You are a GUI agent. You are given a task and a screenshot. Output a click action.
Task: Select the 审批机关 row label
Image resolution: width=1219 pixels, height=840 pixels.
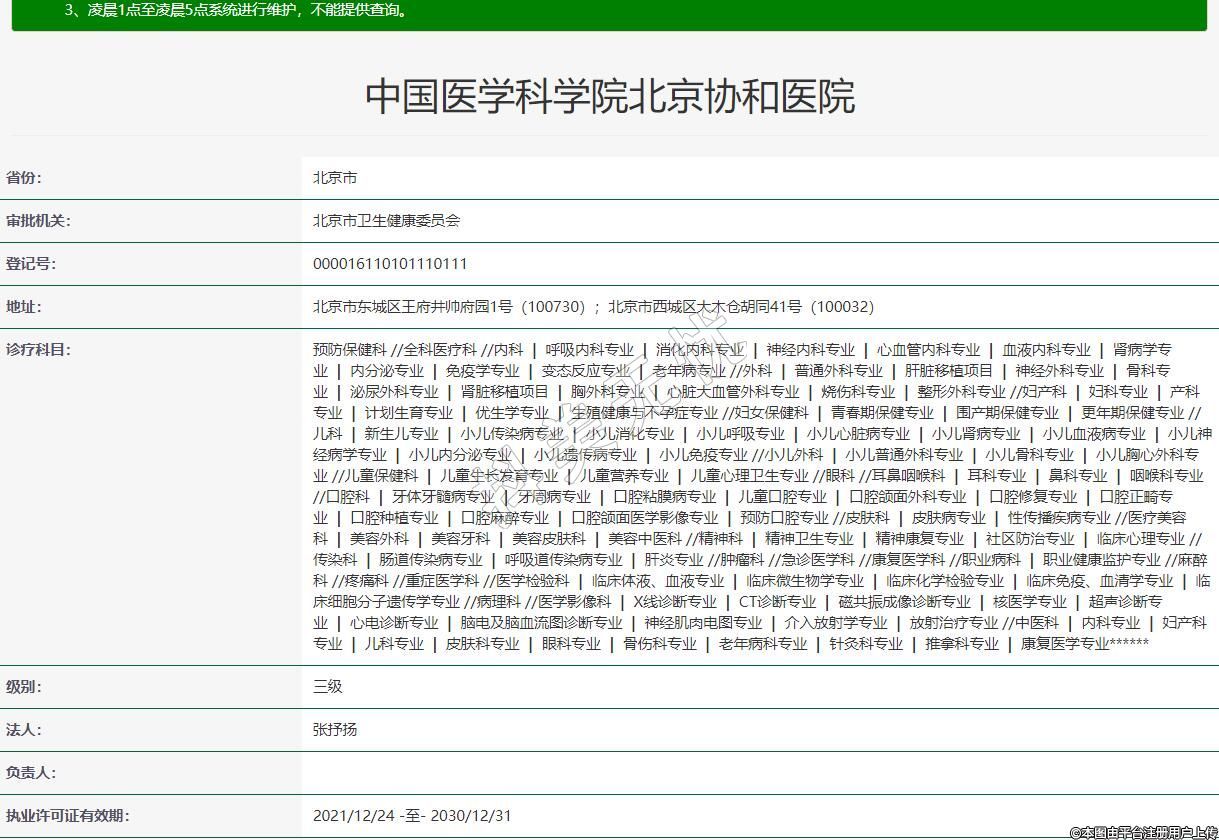coord(39,221)
